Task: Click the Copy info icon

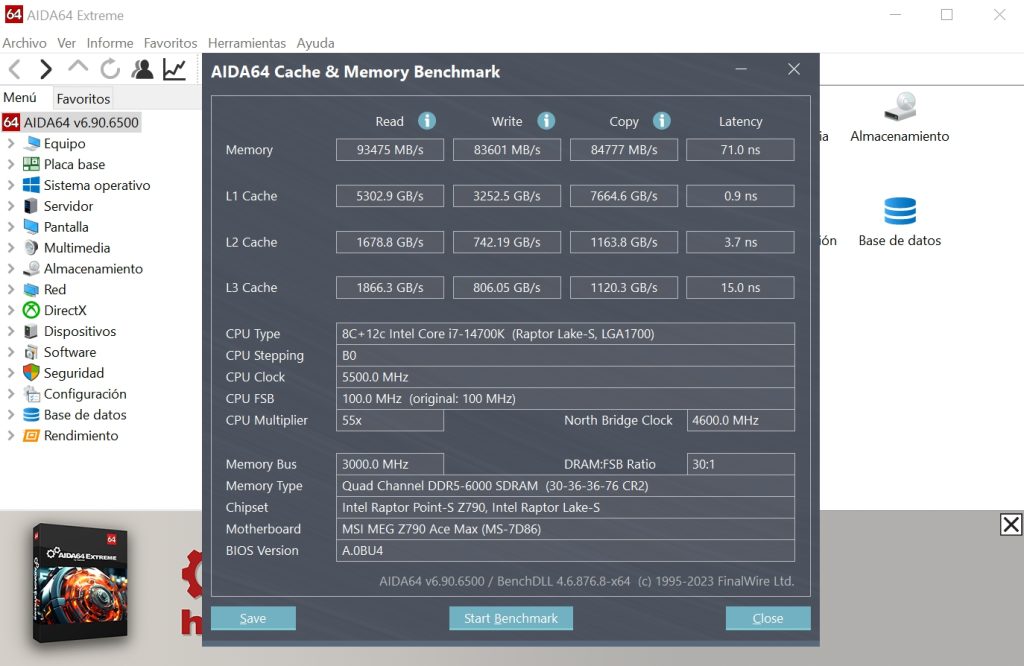Action: point(662,121)
